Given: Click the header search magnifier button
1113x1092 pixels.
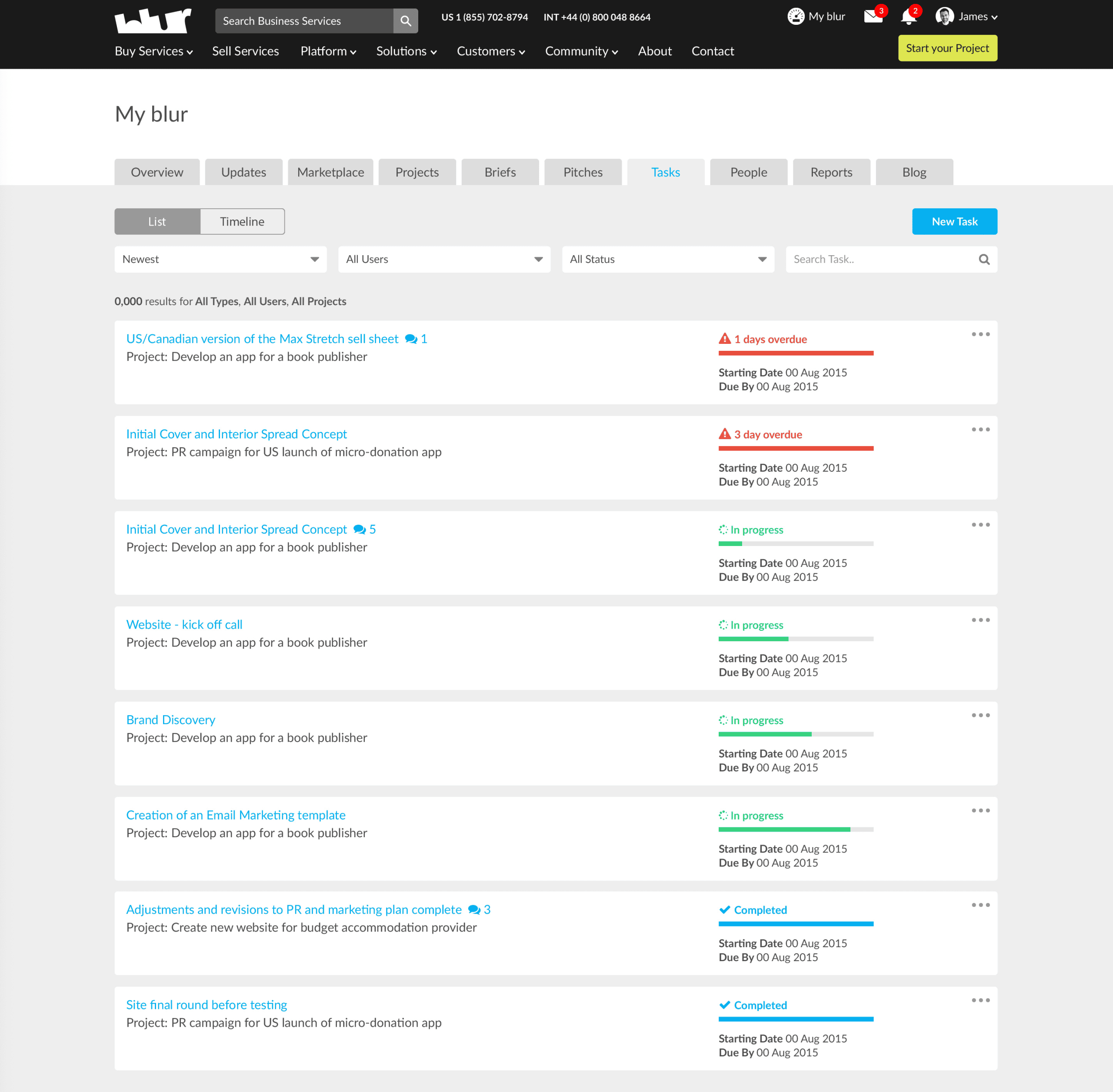Looking at the screenshot, I should [406, 21].
